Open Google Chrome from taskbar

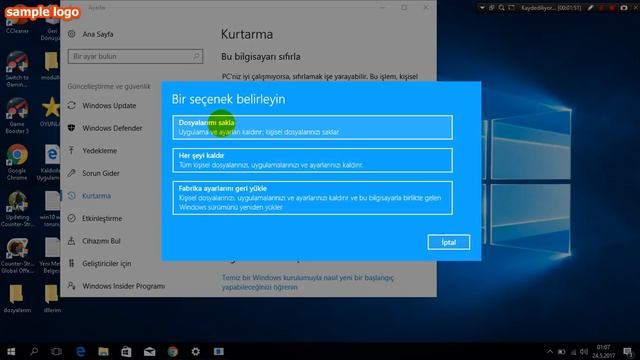[173, 351]
